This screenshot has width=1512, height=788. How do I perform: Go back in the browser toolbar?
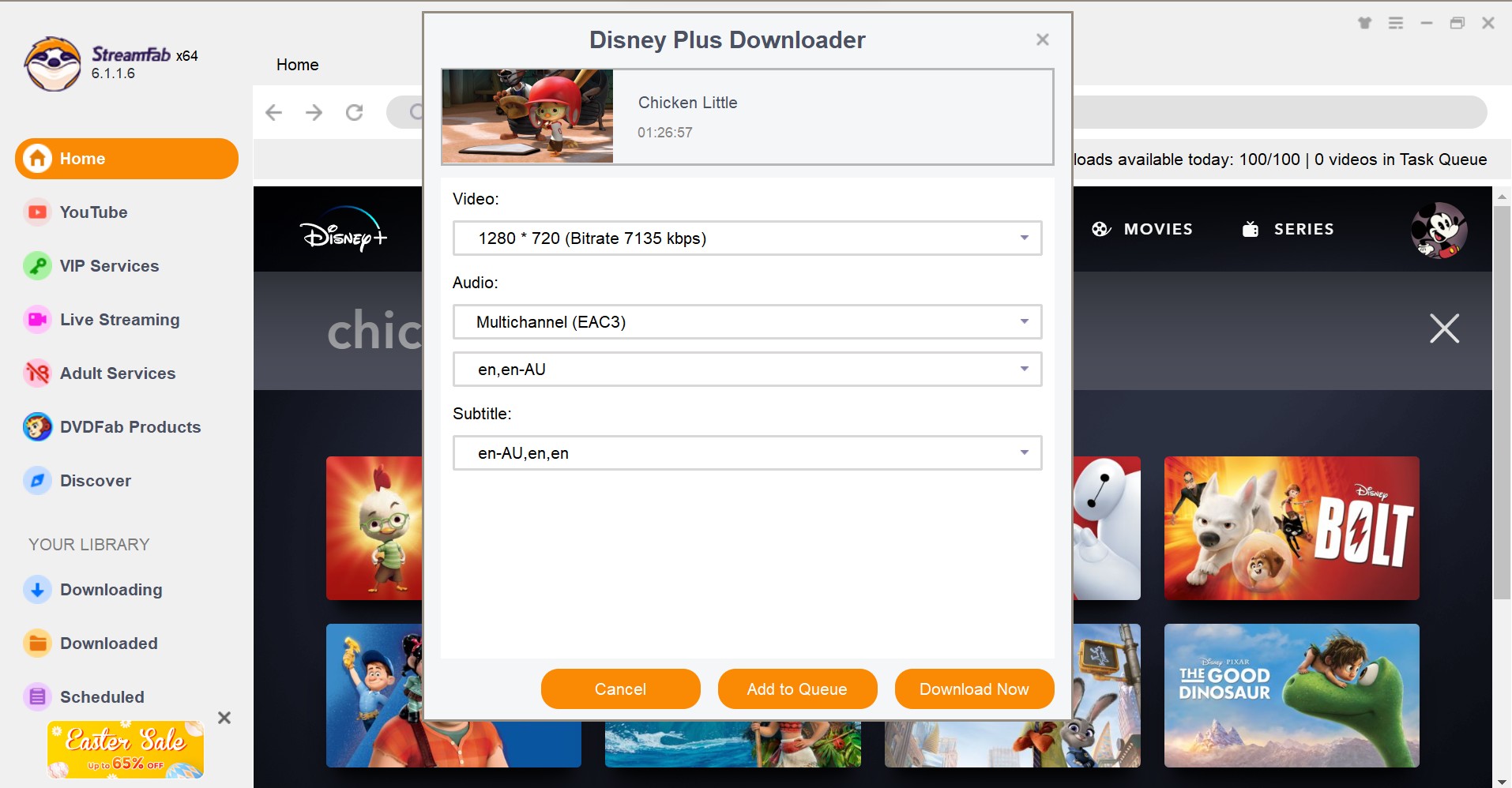274,112
